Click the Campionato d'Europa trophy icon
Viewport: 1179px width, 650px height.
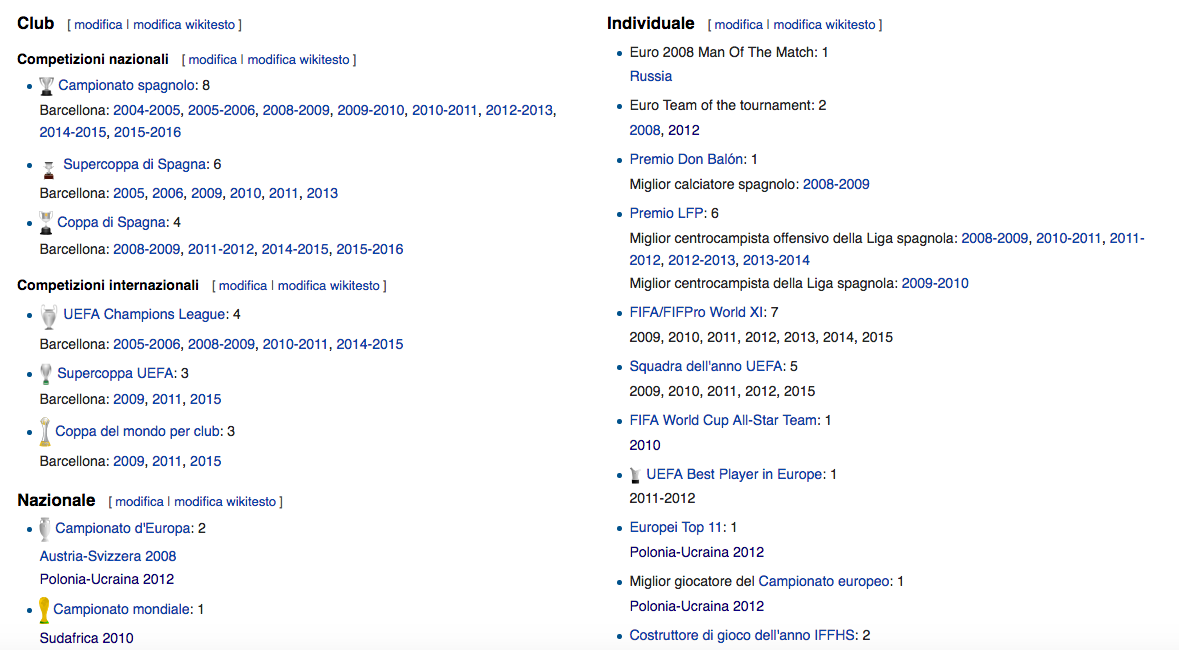pyautogui.click(x=45, y=529)
